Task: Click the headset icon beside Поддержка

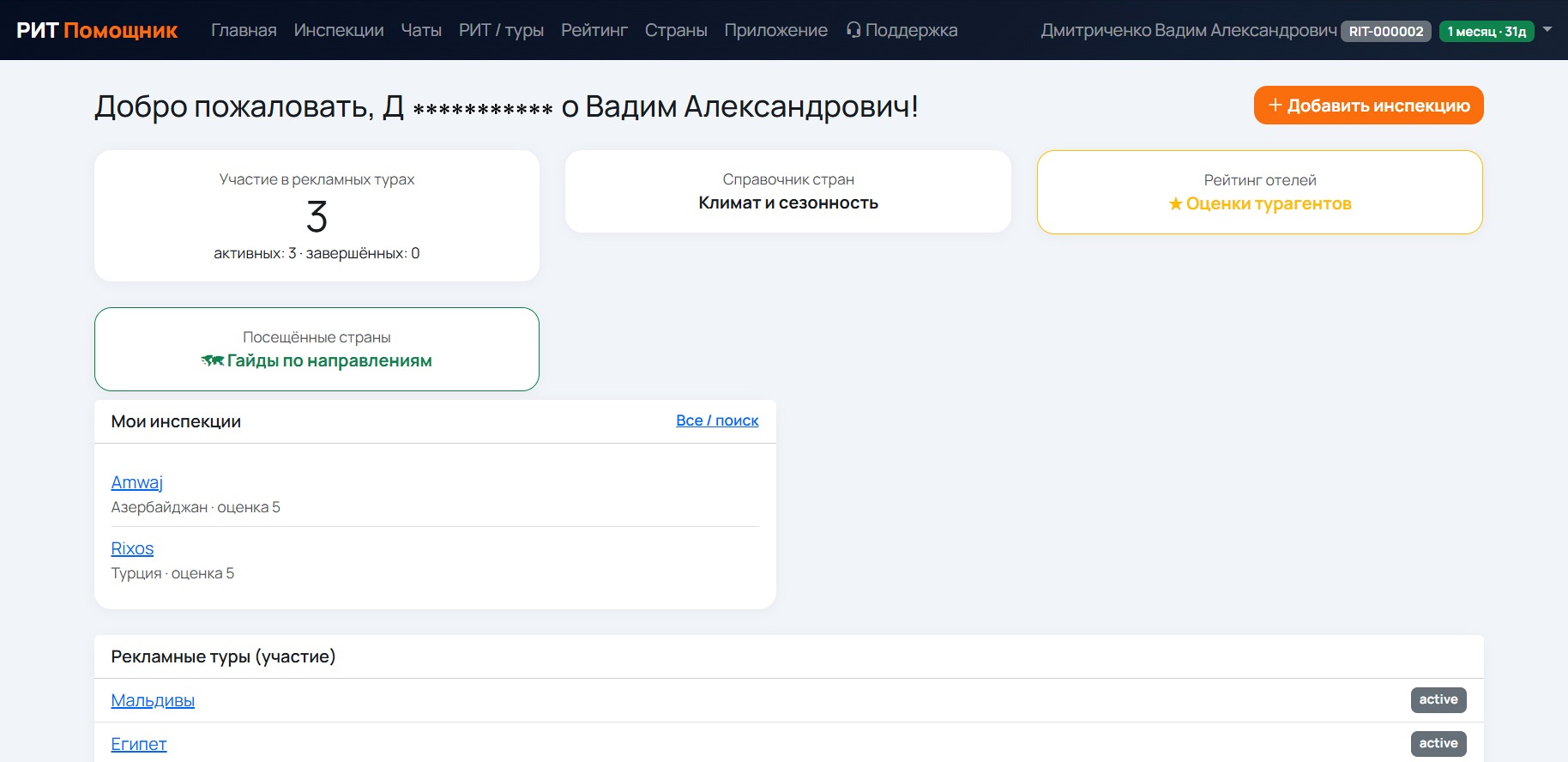Action: (853, 30)
